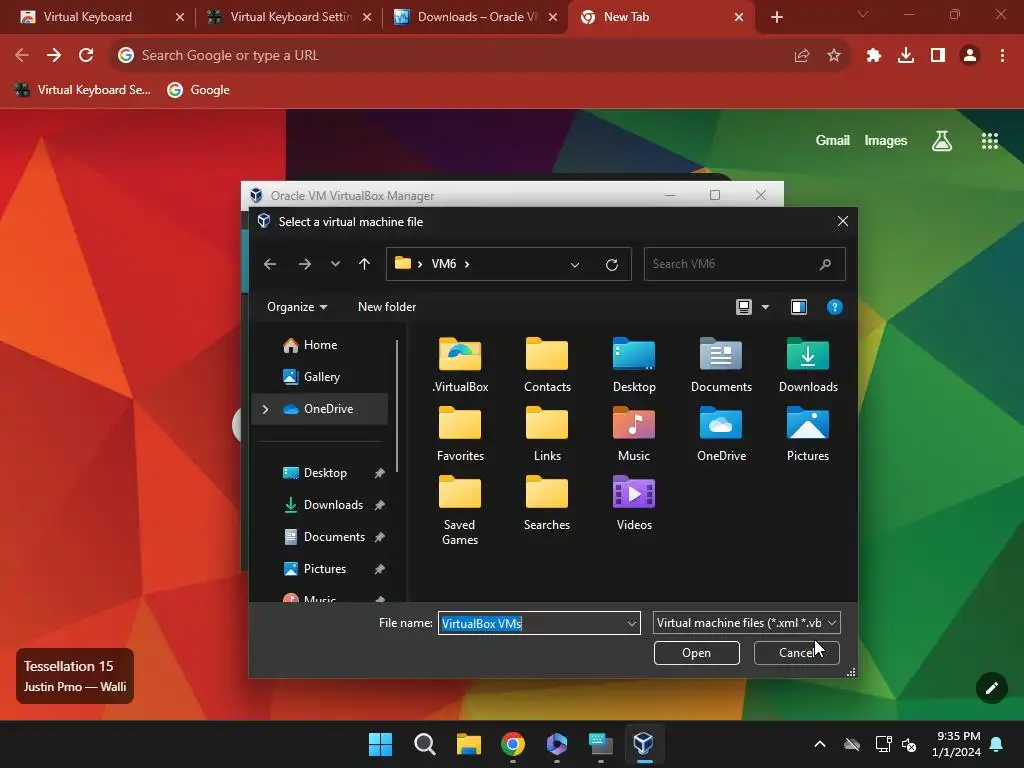Select the Documents folder in file grid
The height and width of the screenshot is (768, 1024).
721,364
